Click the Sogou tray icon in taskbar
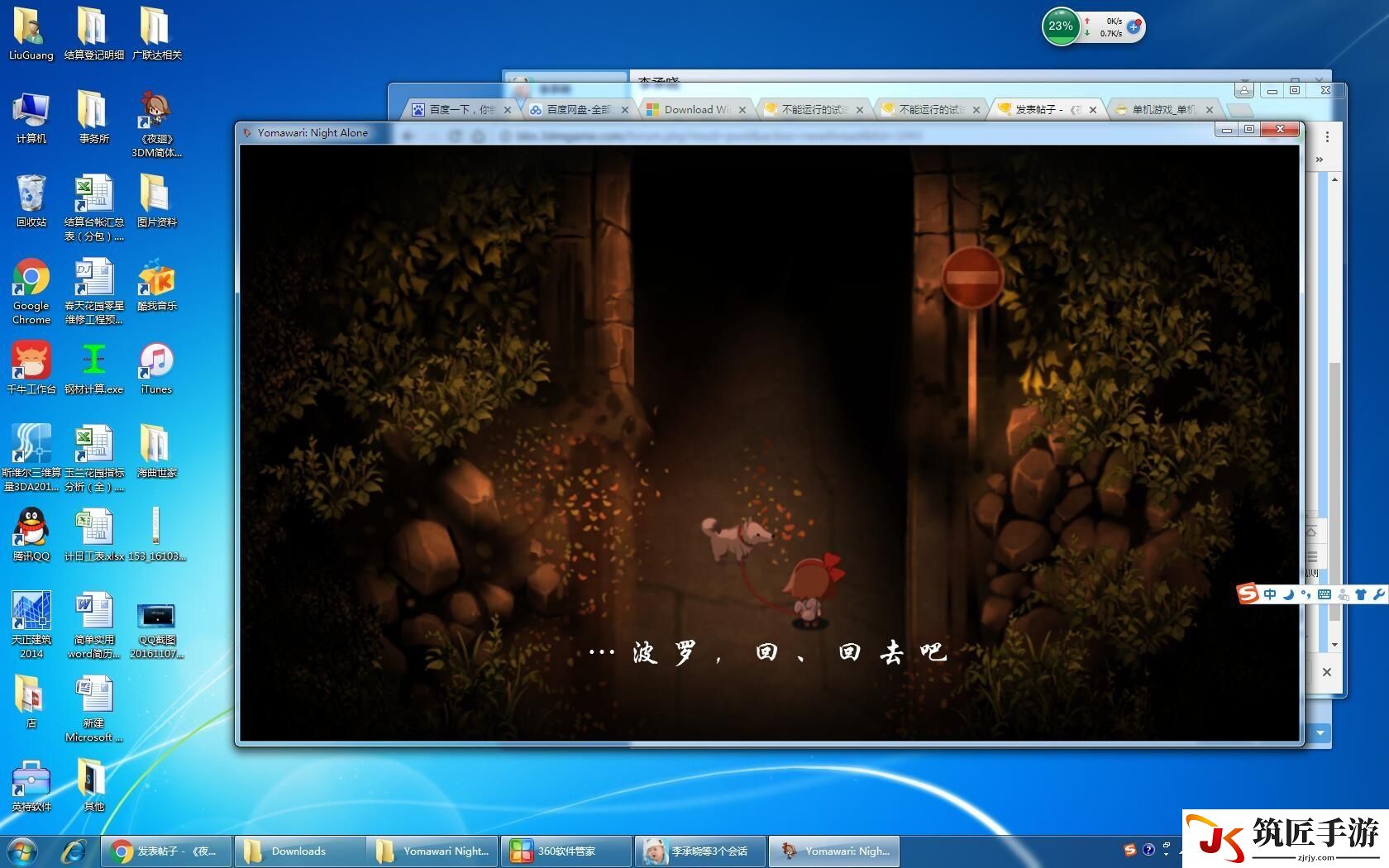This screenshot has height=868, width=1389. (x=1130, y=850)
